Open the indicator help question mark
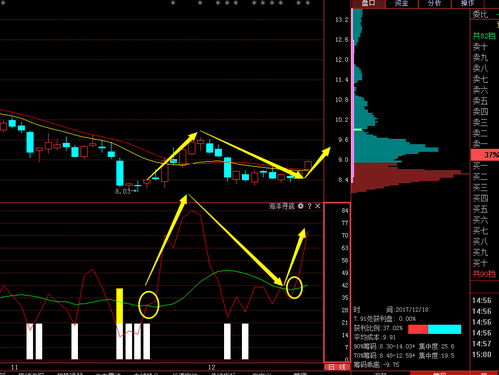 [x=310, y=206]
